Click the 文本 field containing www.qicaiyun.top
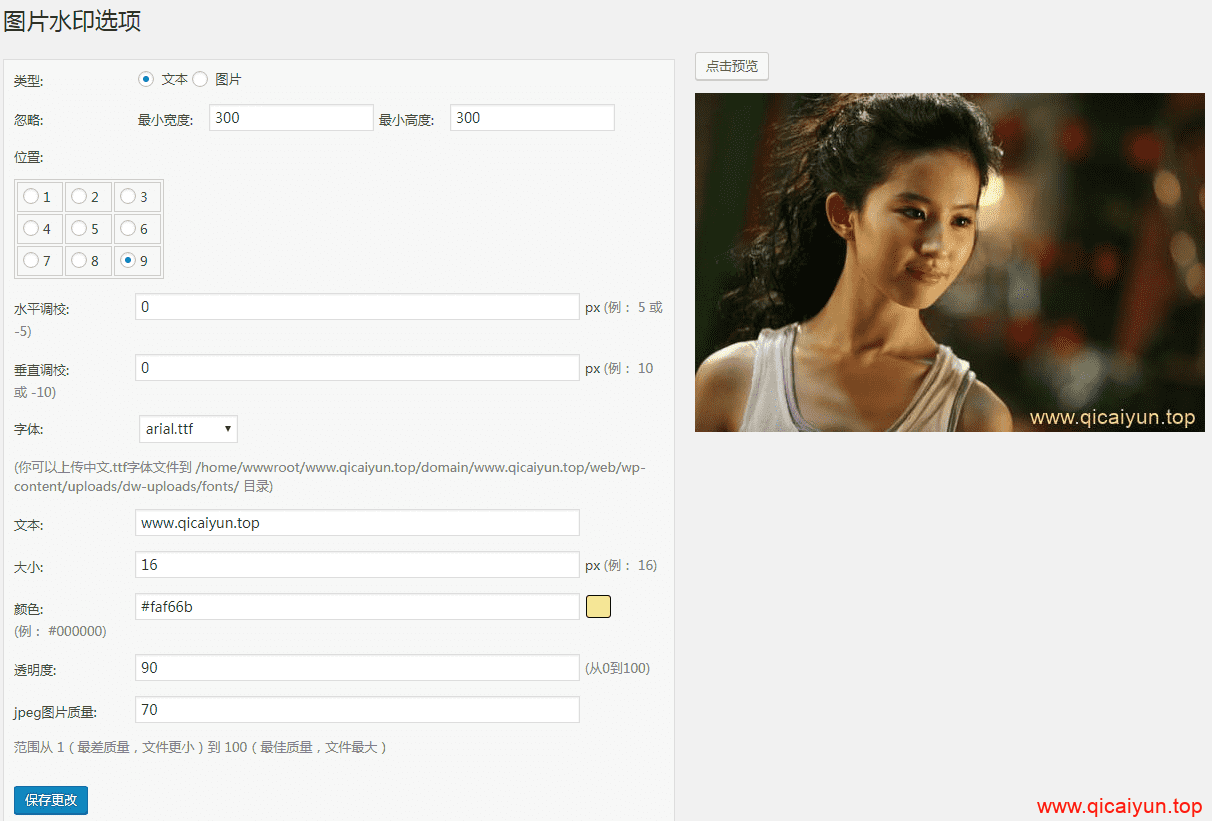 357,522
